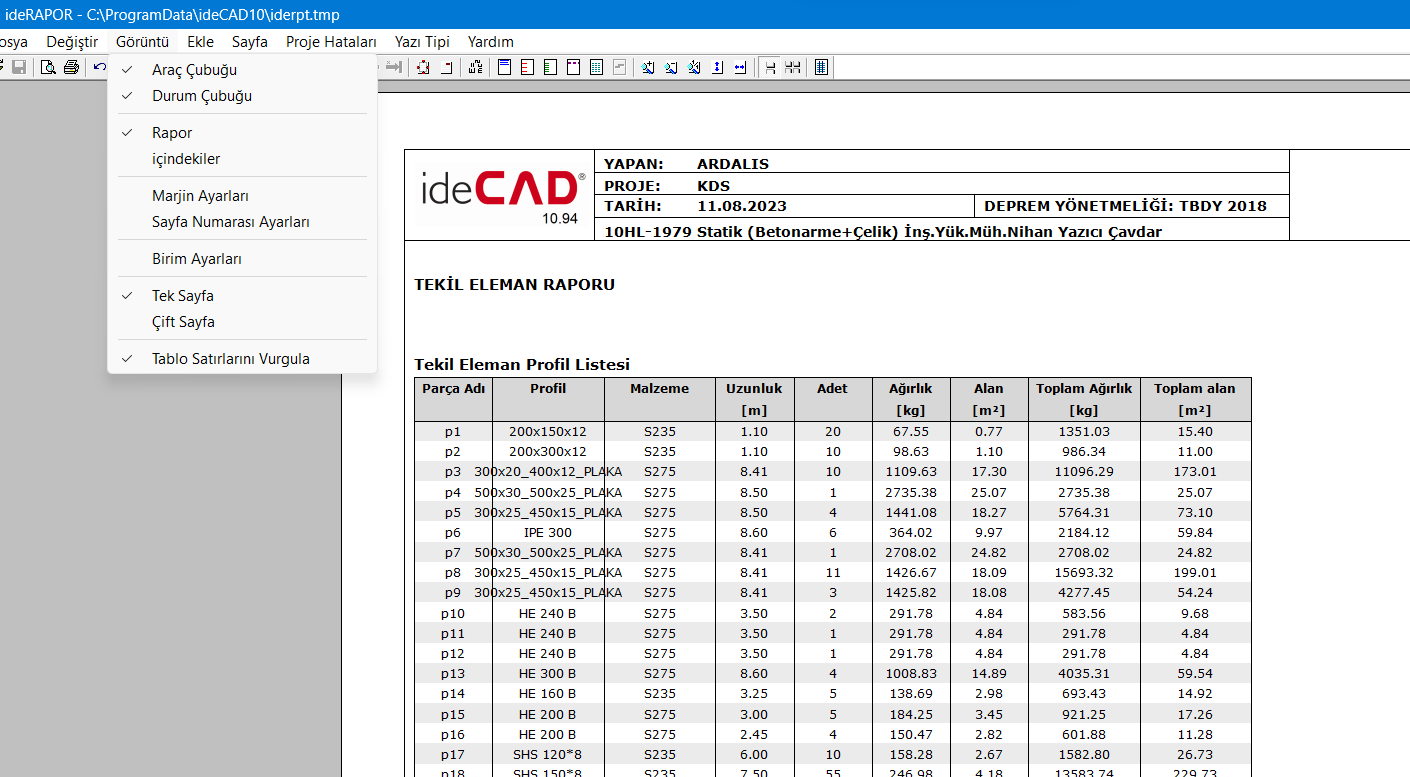This screenshot has height=777, width=1410.
Task: Click the page icon with purple dashed top
Action: coord(574,67)
